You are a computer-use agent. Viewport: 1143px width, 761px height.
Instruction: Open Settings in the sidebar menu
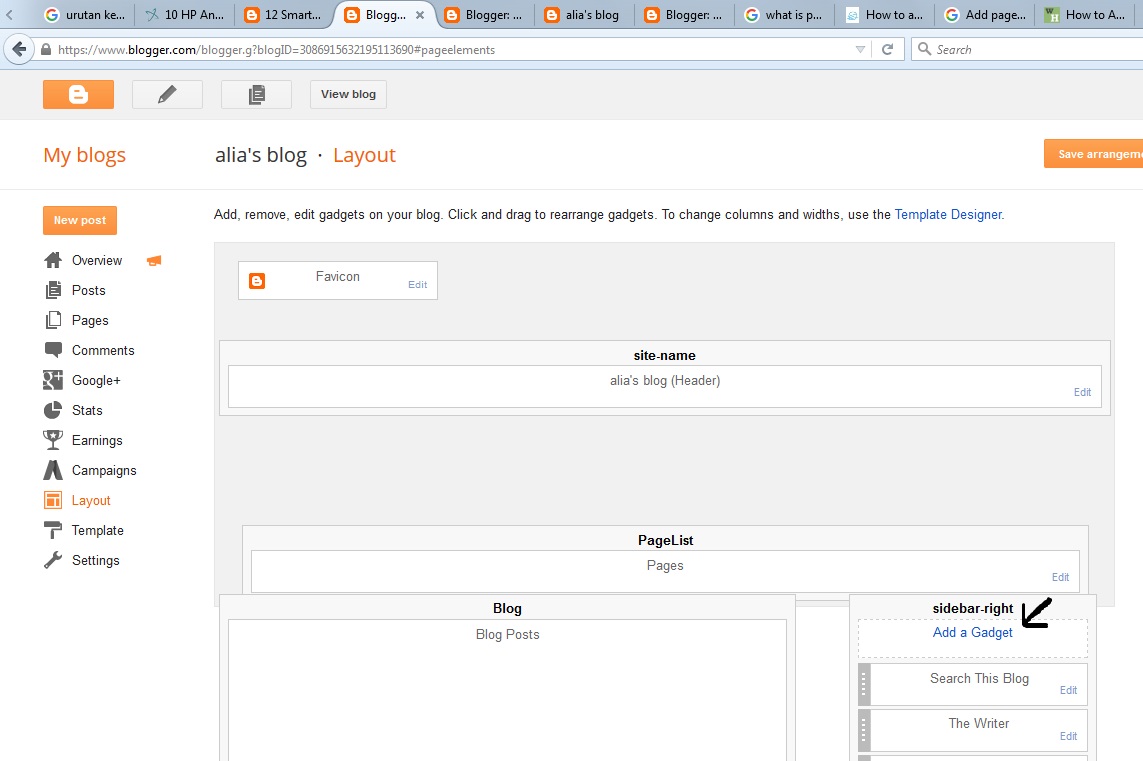(x=95, y=560)
